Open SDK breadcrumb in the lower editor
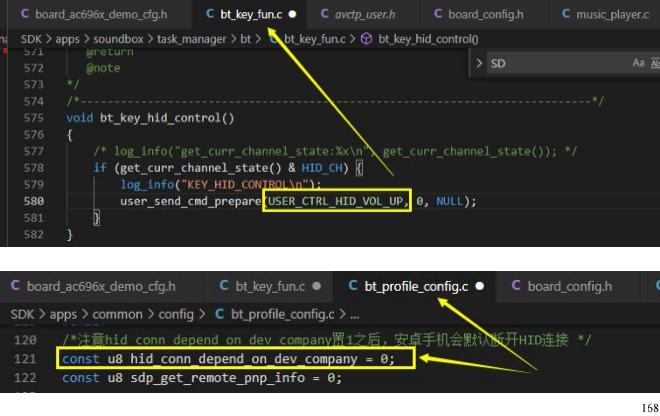Screen dimensions: 660x416 [x=22, y=314]
